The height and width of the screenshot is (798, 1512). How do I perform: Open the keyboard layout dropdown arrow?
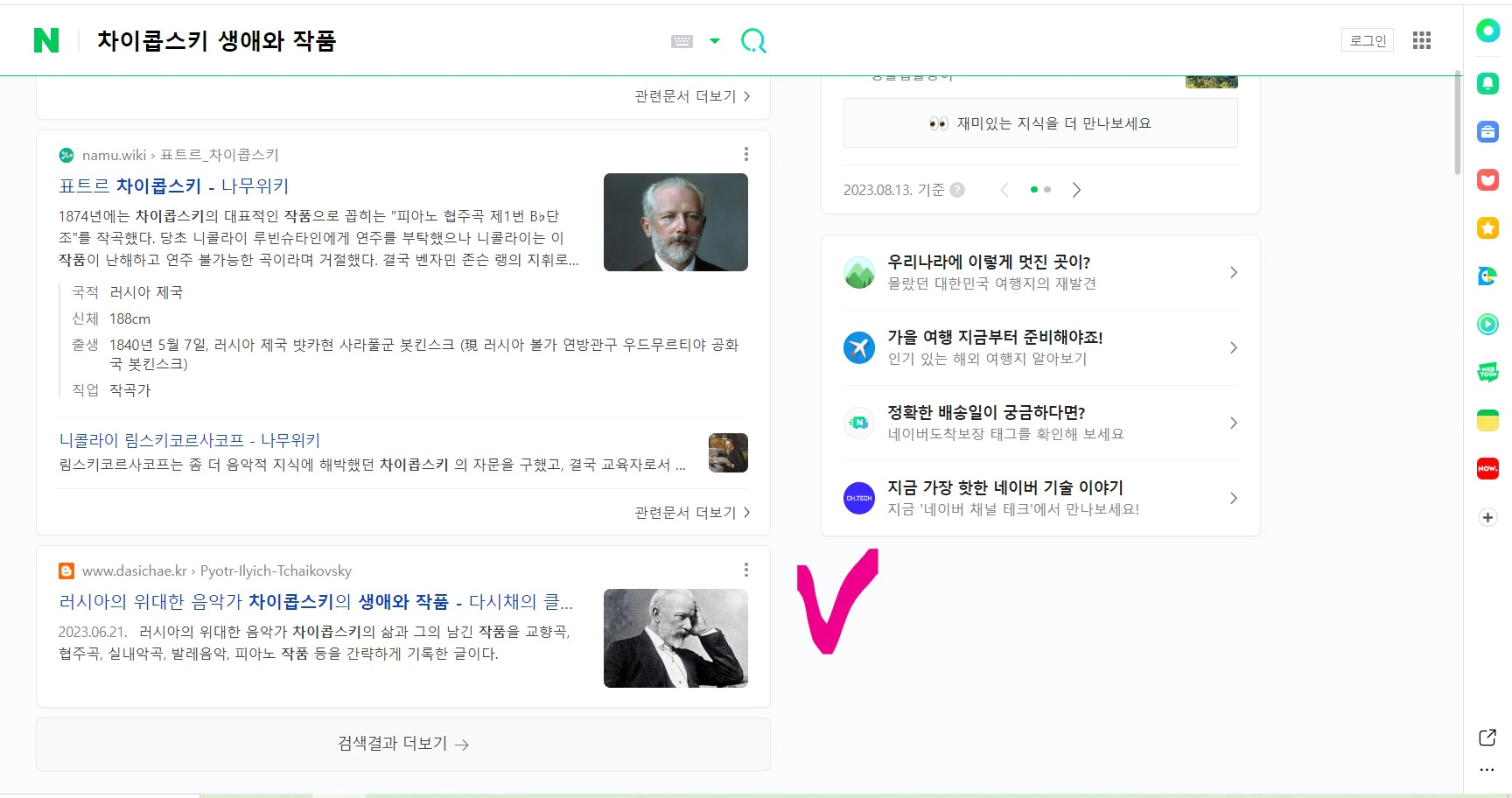(715, 40)
